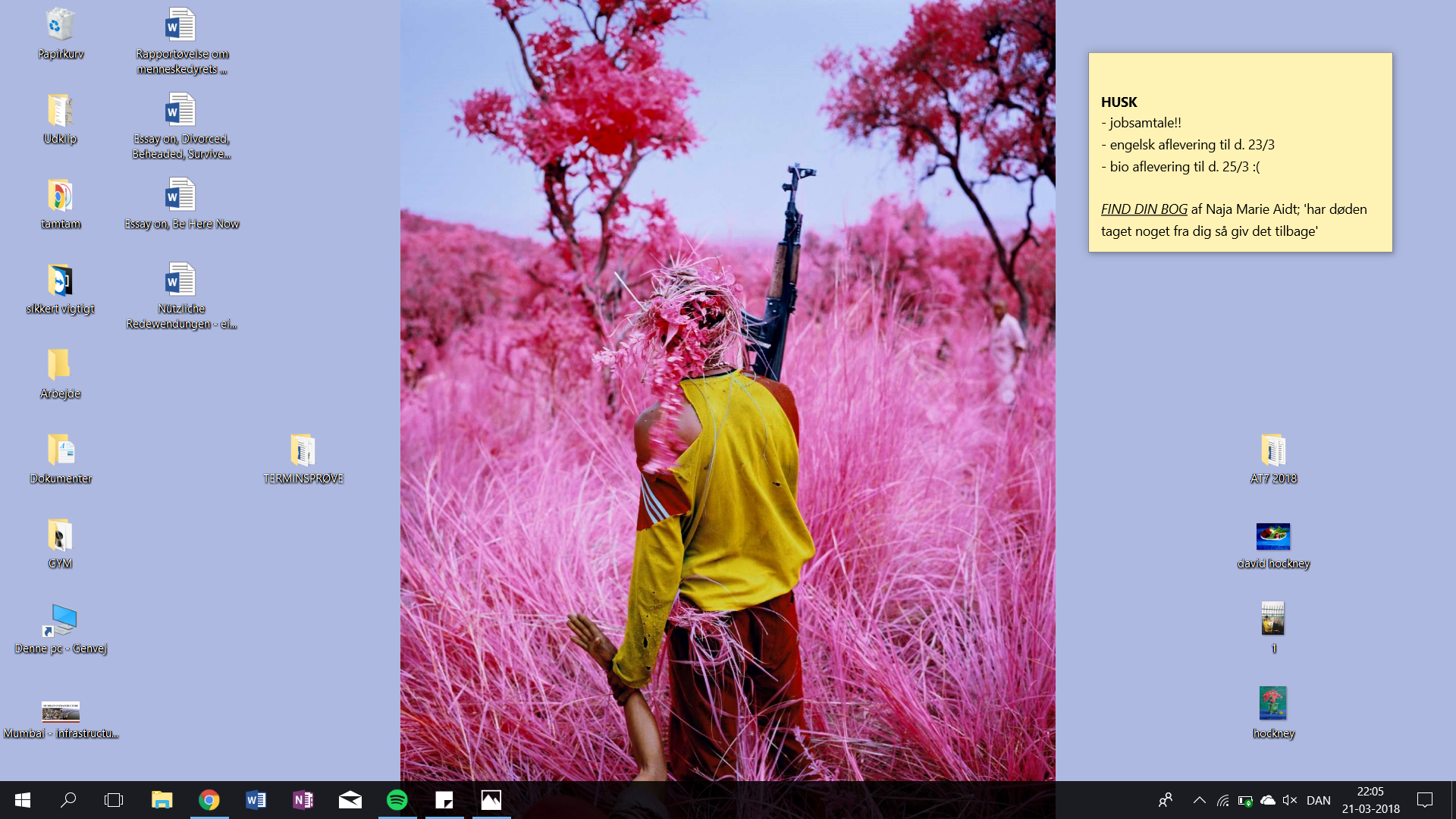The width and height of the screenshot is (1456, 819).
Task: Open the Windows Start menu
Action: pos(23,800)
